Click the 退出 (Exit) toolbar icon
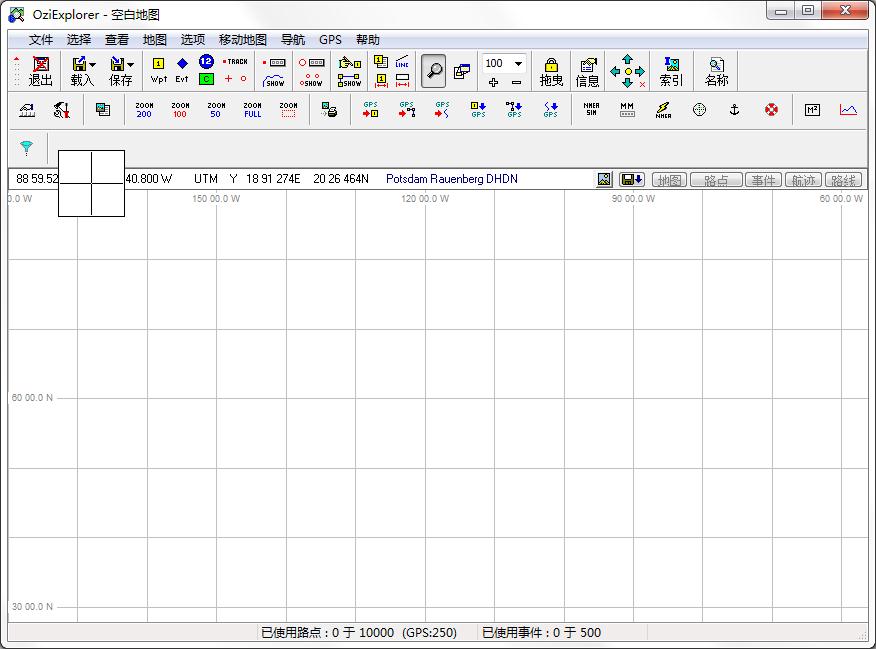Image resolution: width=876 pixels, height=649 pixels. point(41,71)
